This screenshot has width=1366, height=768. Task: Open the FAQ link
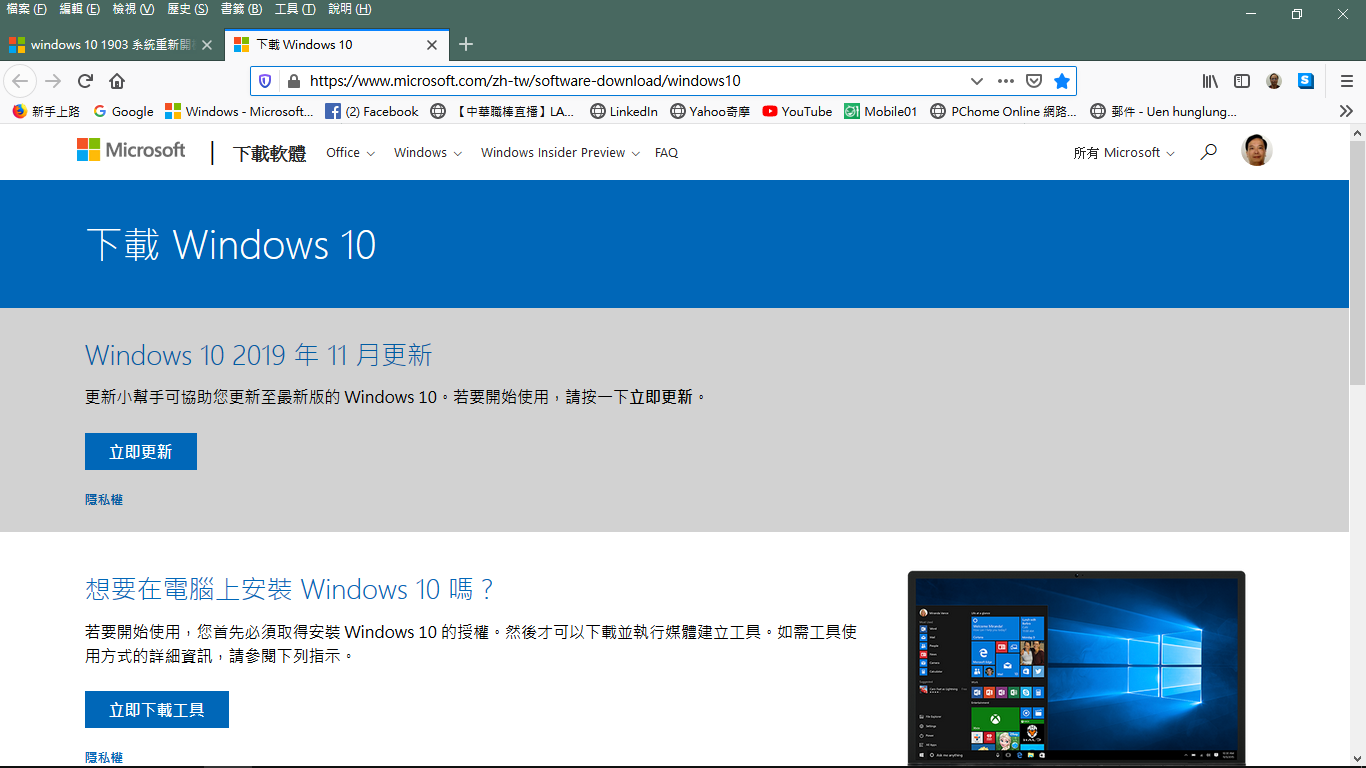click(x=666, y=153)
